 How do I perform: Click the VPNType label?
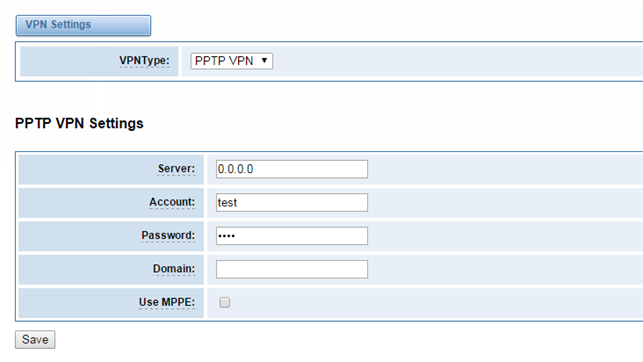144,61
